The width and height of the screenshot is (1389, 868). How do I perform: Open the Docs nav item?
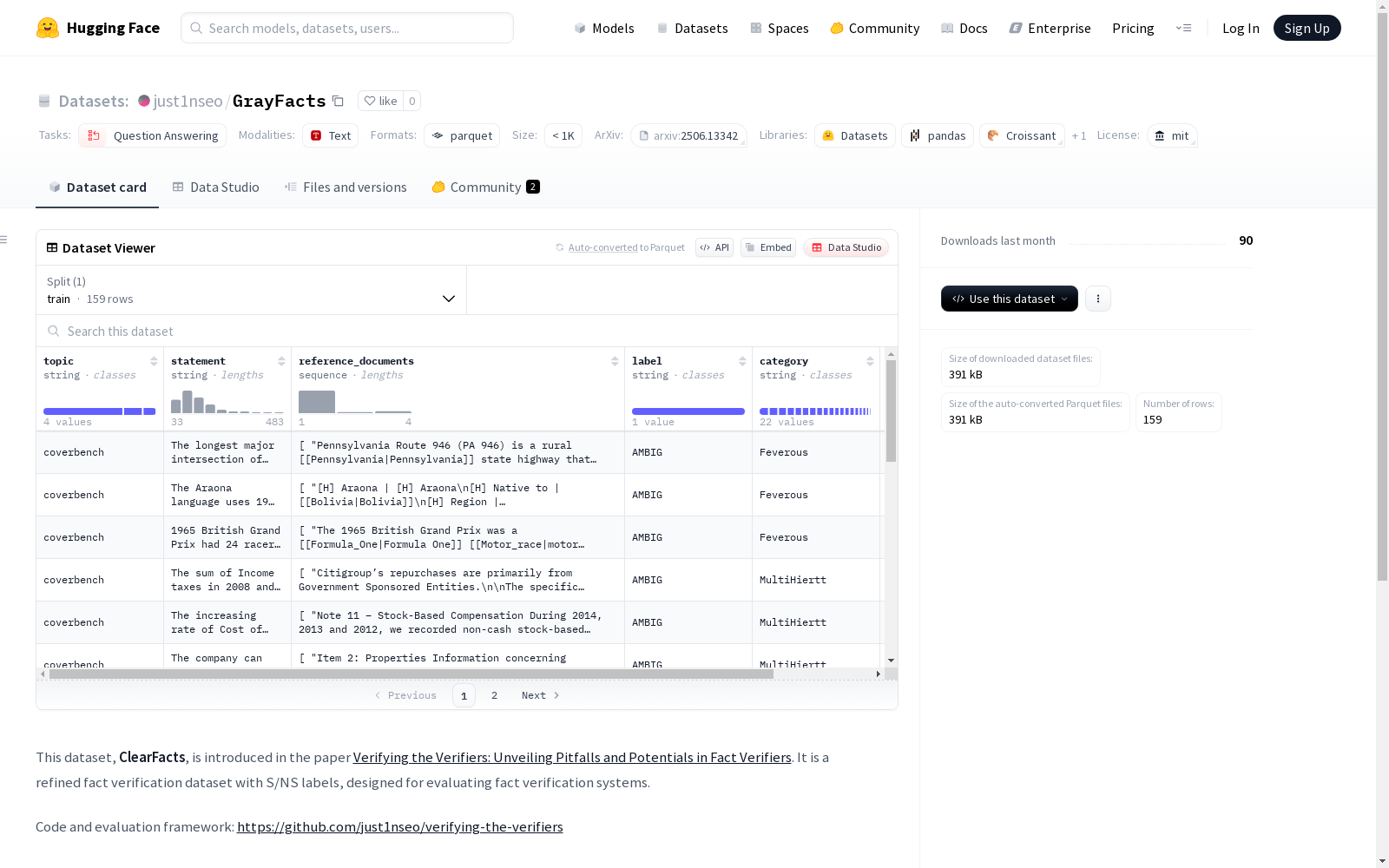(x=964, y=28)
